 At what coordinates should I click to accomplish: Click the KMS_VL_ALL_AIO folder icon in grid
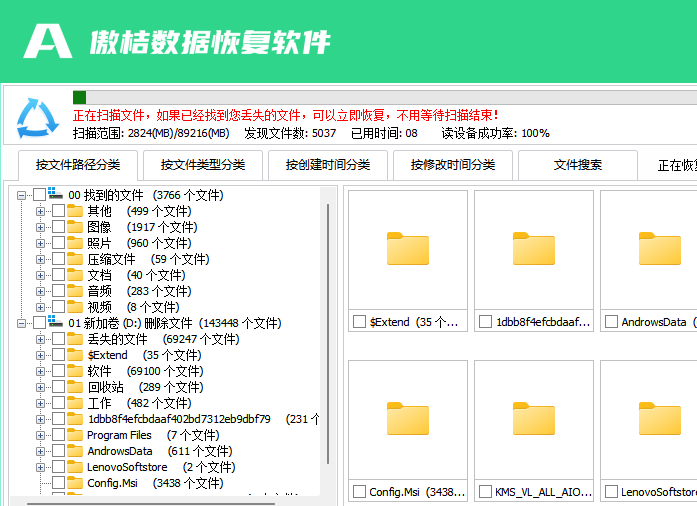coord(533,418)
